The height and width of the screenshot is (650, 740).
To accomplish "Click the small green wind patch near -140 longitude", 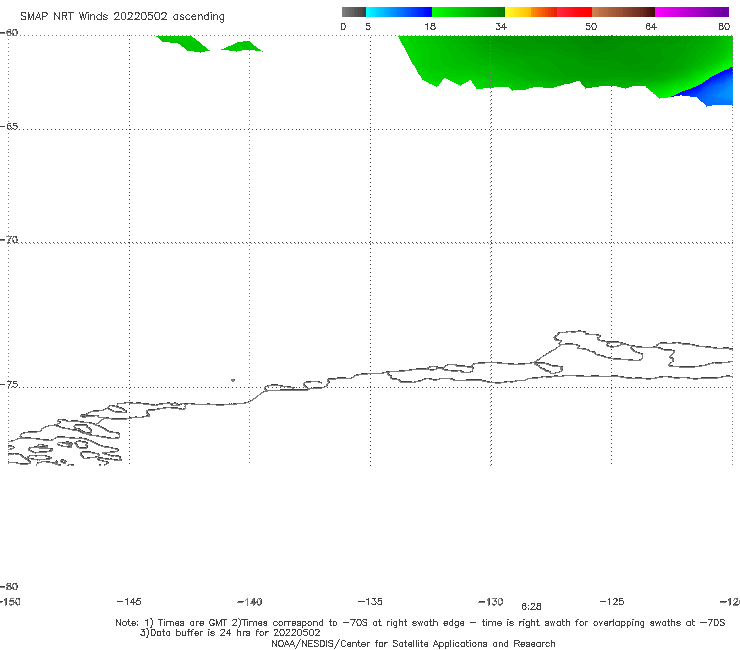I will click(x=242, y=46).
